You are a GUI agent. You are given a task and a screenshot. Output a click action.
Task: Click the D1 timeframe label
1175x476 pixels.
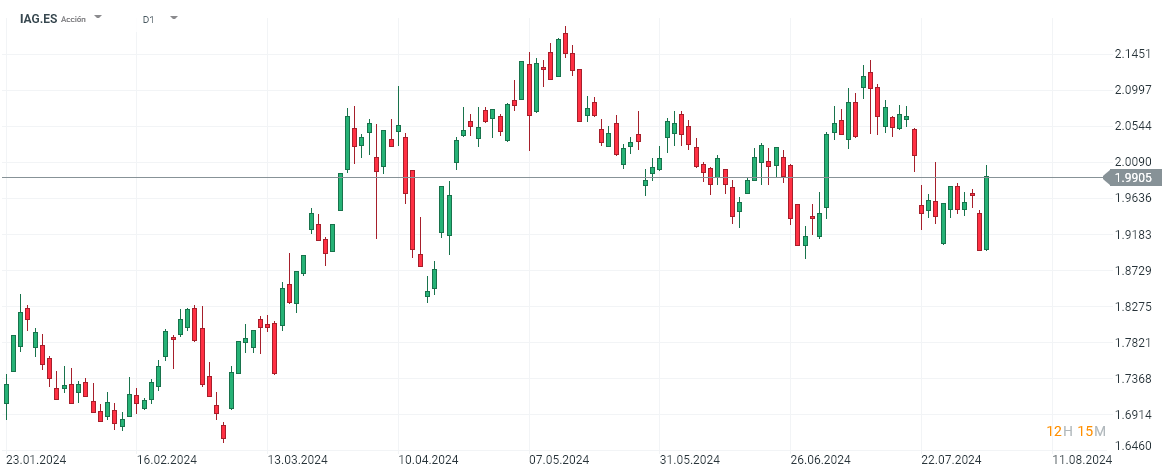[x=148, y=19]
